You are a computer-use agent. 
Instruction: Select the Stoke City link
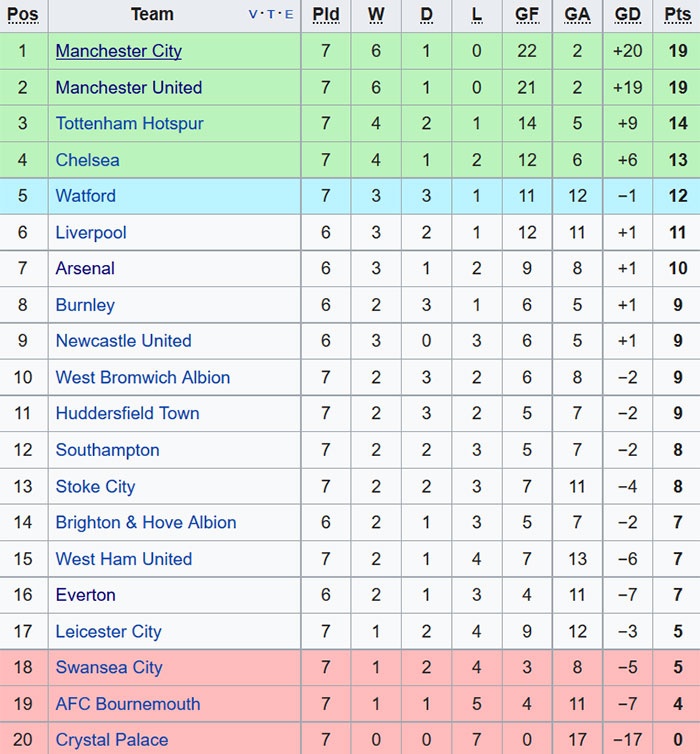(95, 486)
